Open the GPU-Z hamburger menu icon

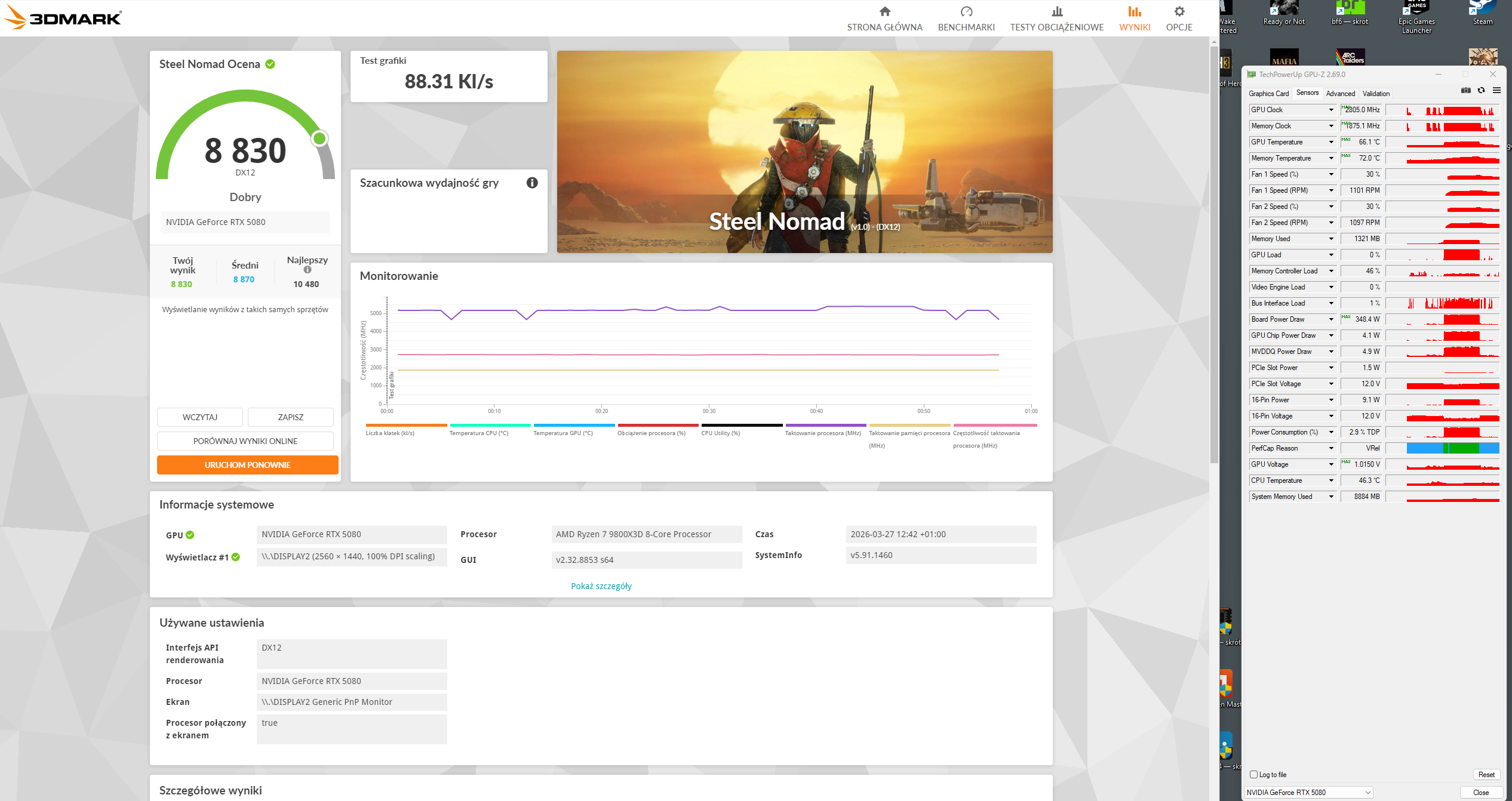pyautogui.click(x=1496, y=91)
